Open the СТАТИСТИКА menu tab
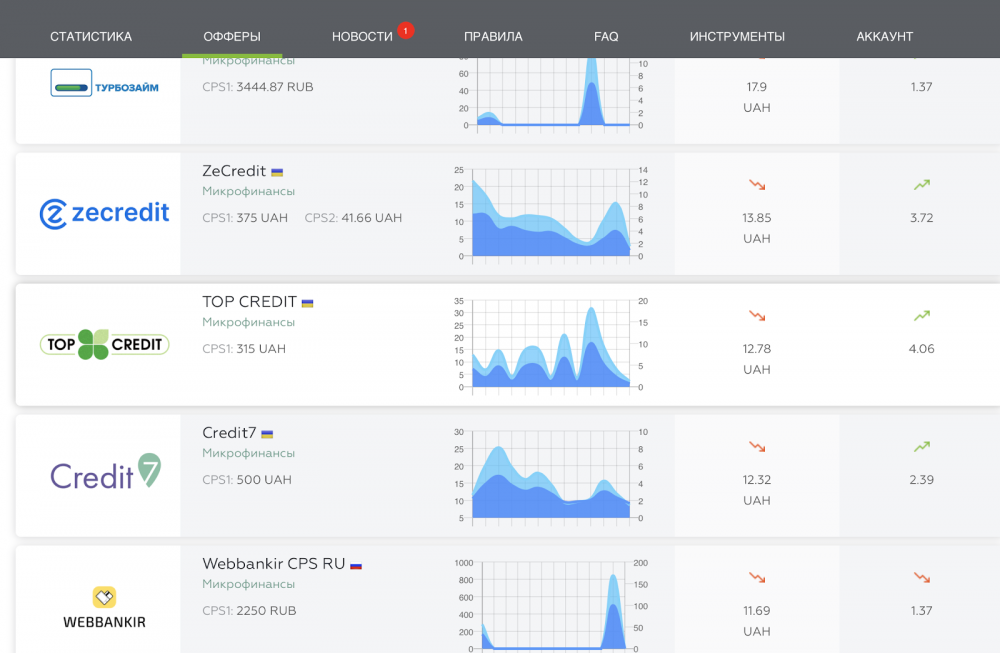Image resolution: width=1000 pixels, height=653 pixels. point(91,37)
